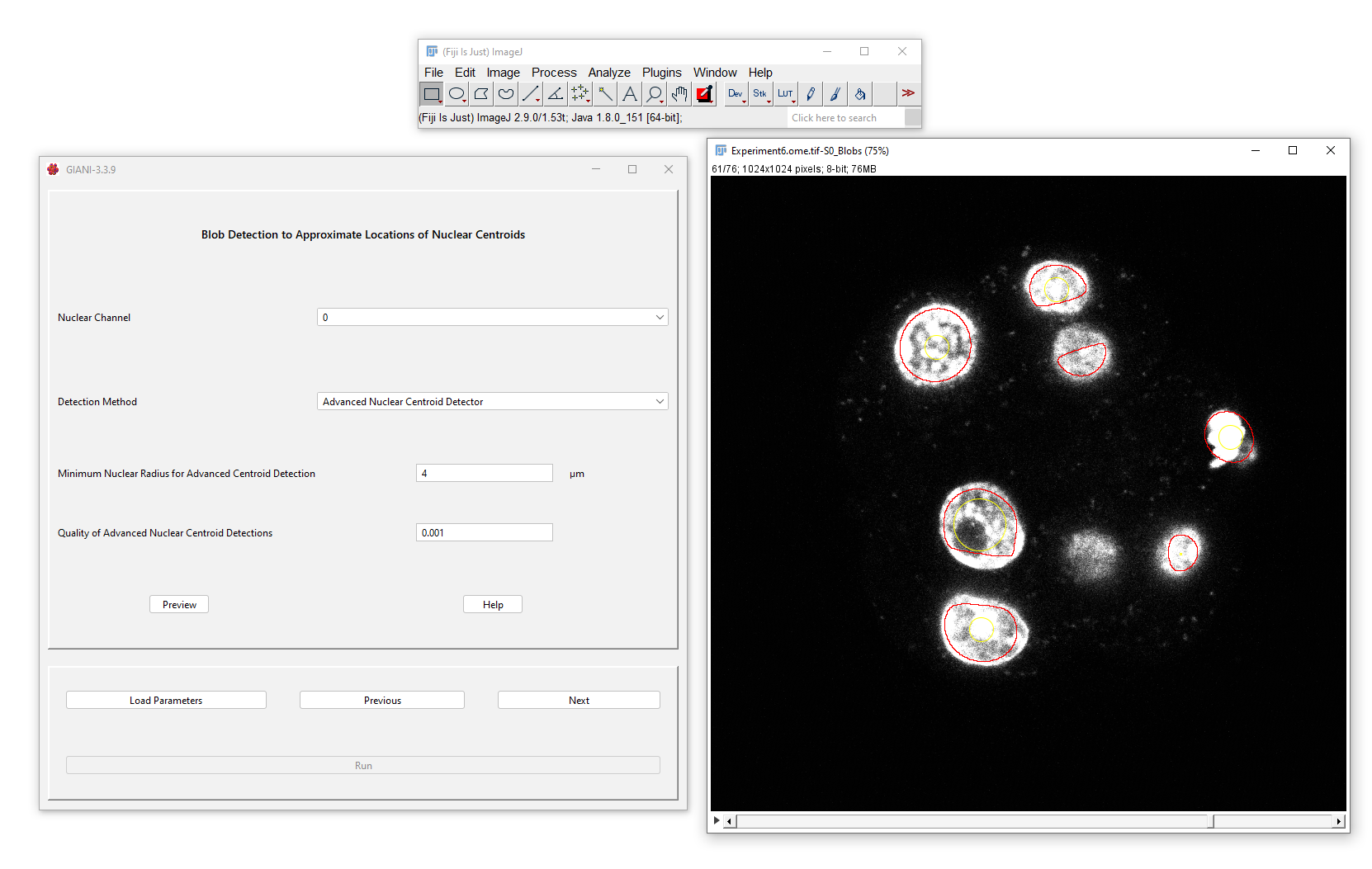Maximize the Experiment6 image window

(1293, 150)
